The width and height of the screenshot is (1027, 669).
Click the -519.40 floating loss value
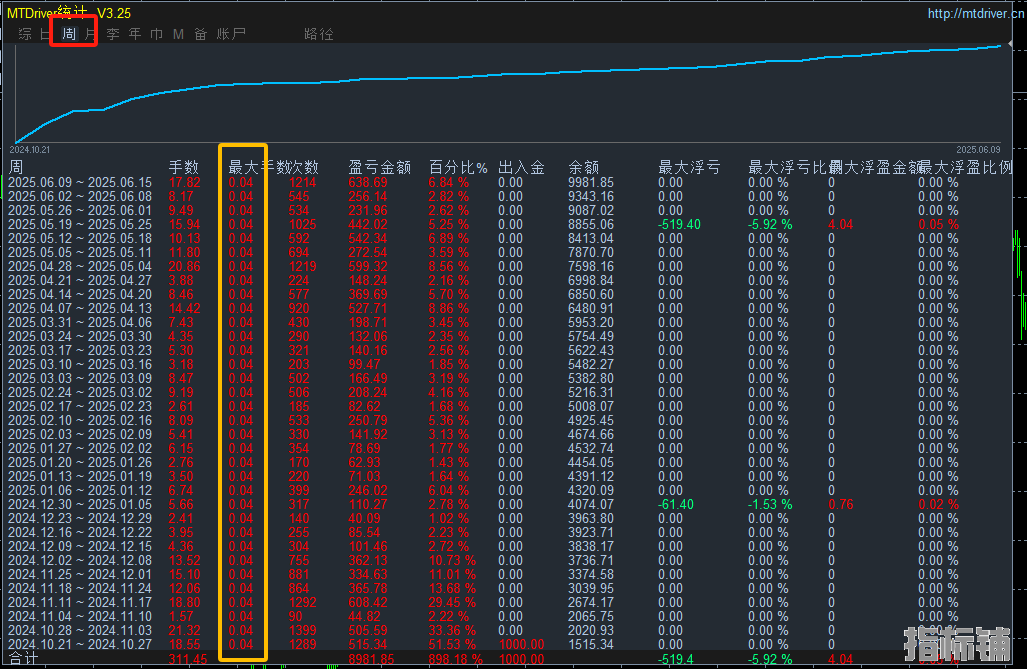point(679,225)
